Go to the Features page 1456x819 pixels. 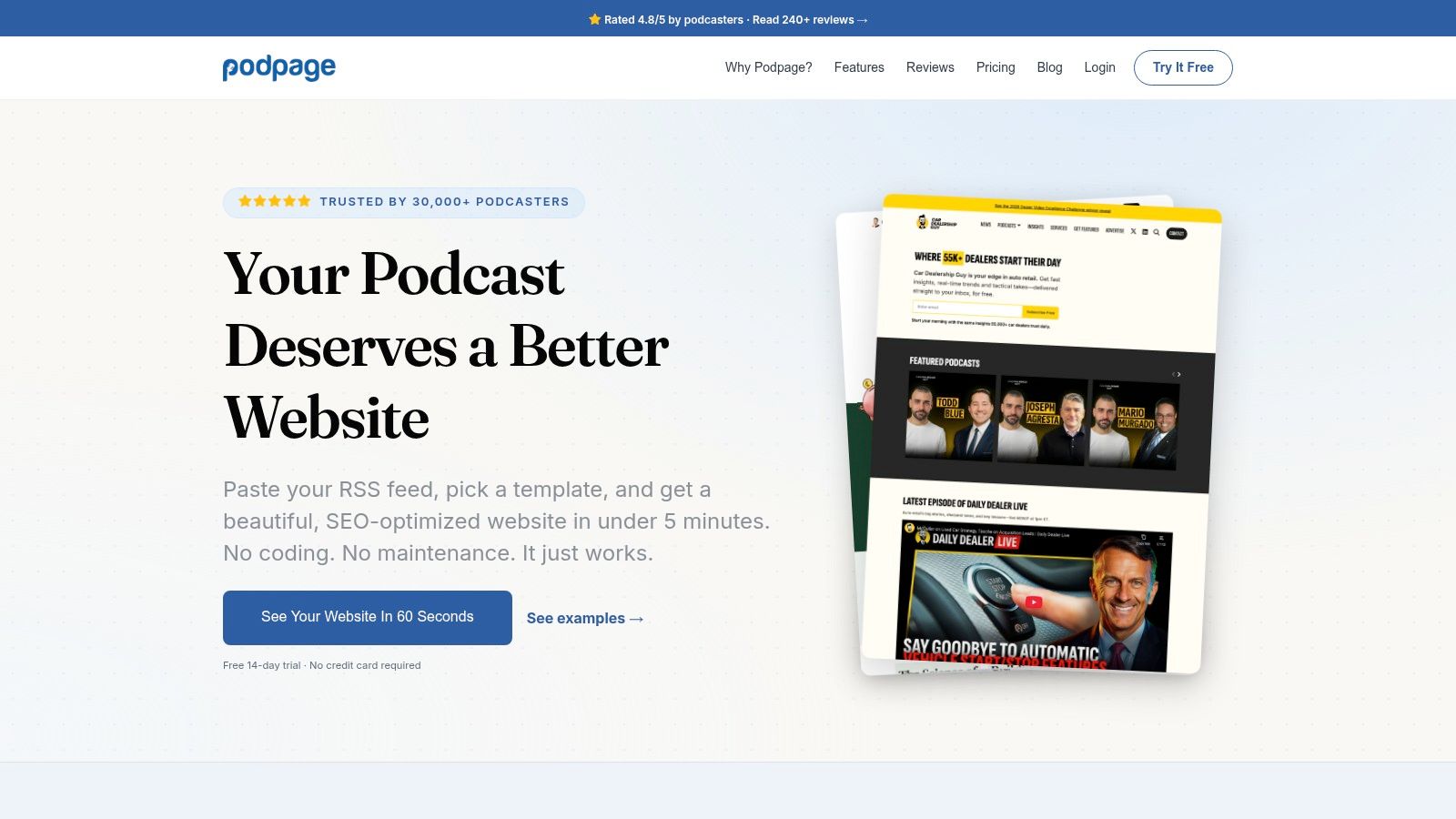click(x=859, y=67)
